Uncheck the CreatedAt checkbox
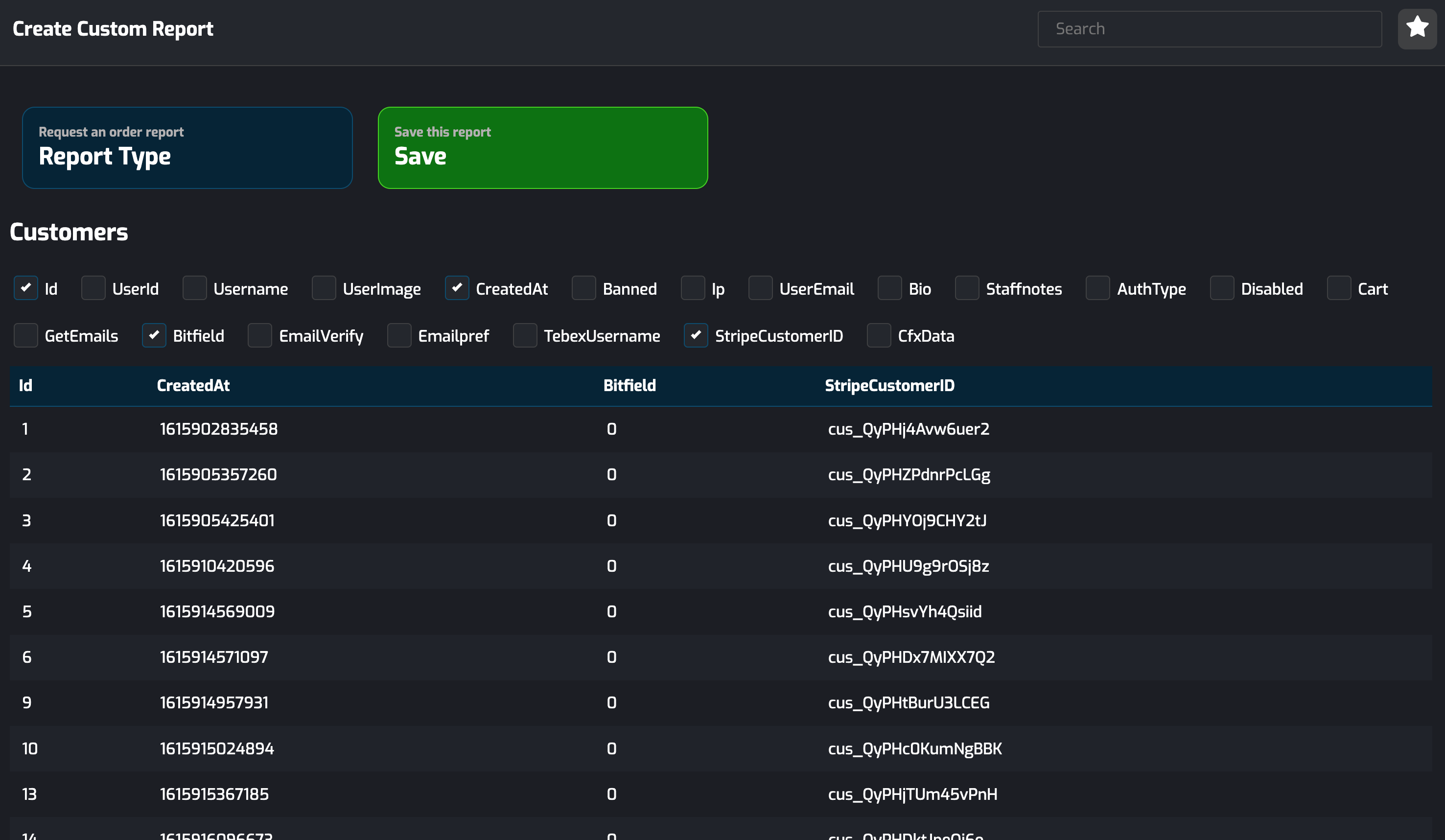The image size is (1445, 840). coord(456,288)
